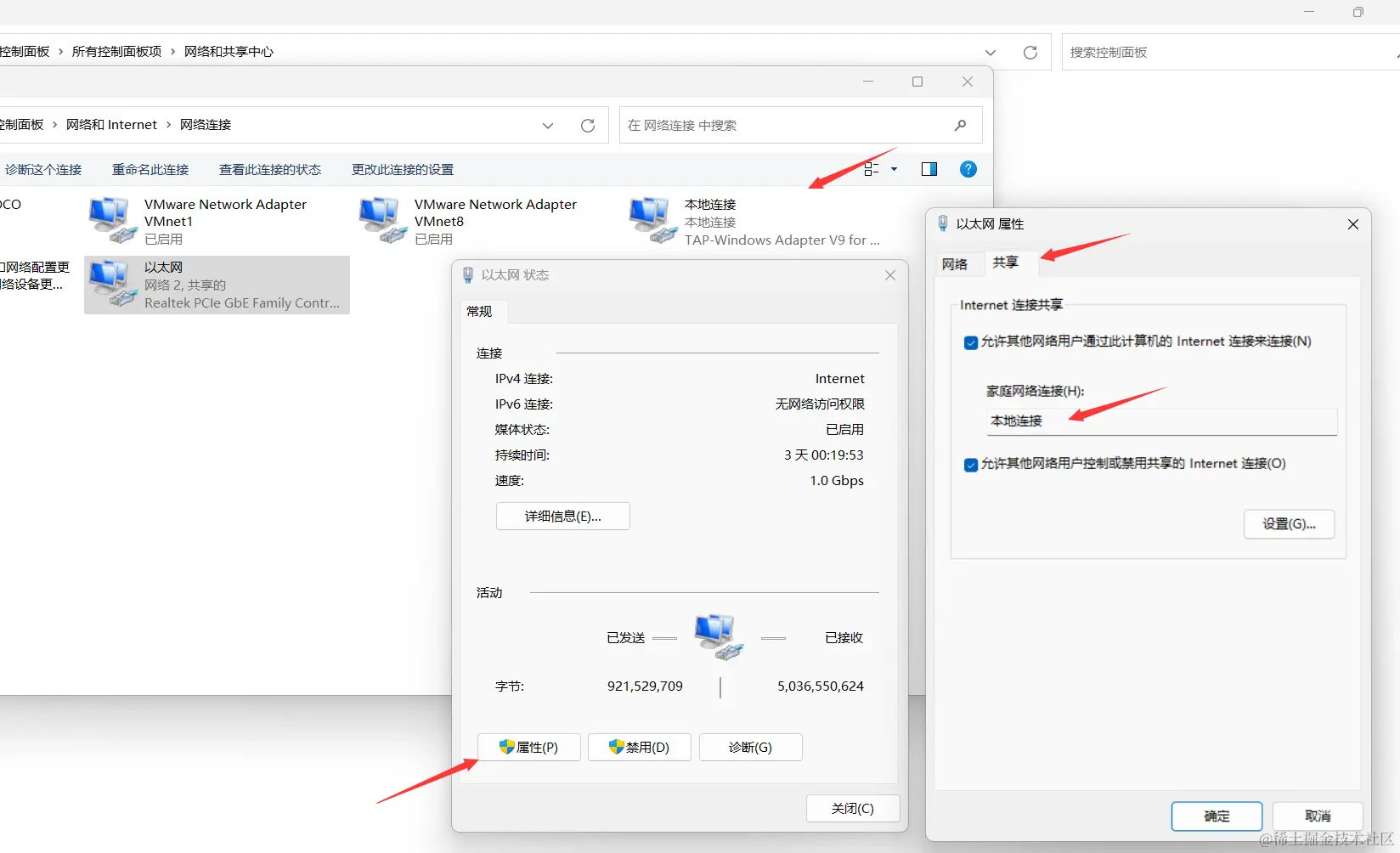Select the 以太网 Realtek adapter icon

(112, 284)
